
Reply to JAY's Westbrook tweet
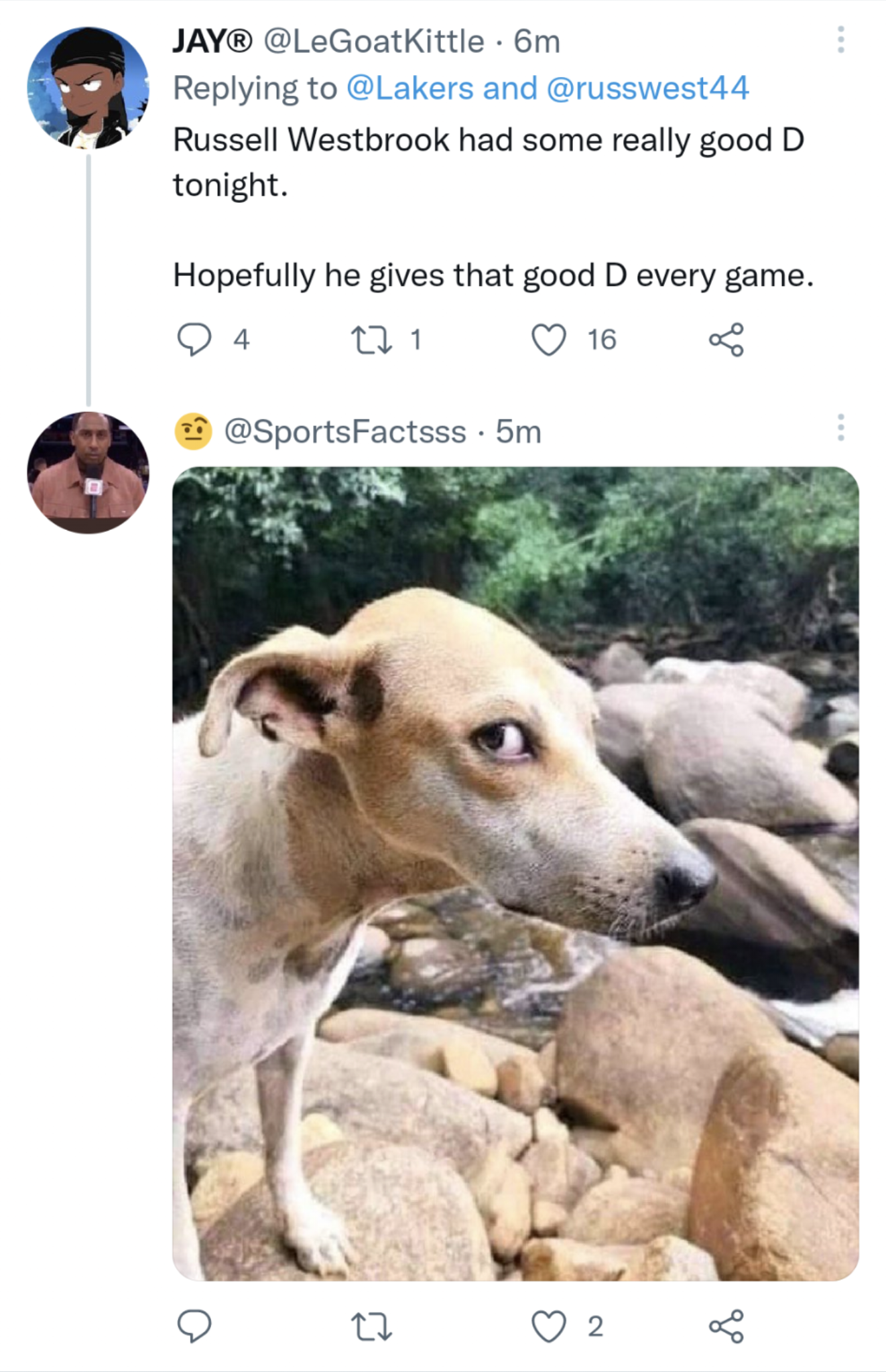click(x=194, y=340)
